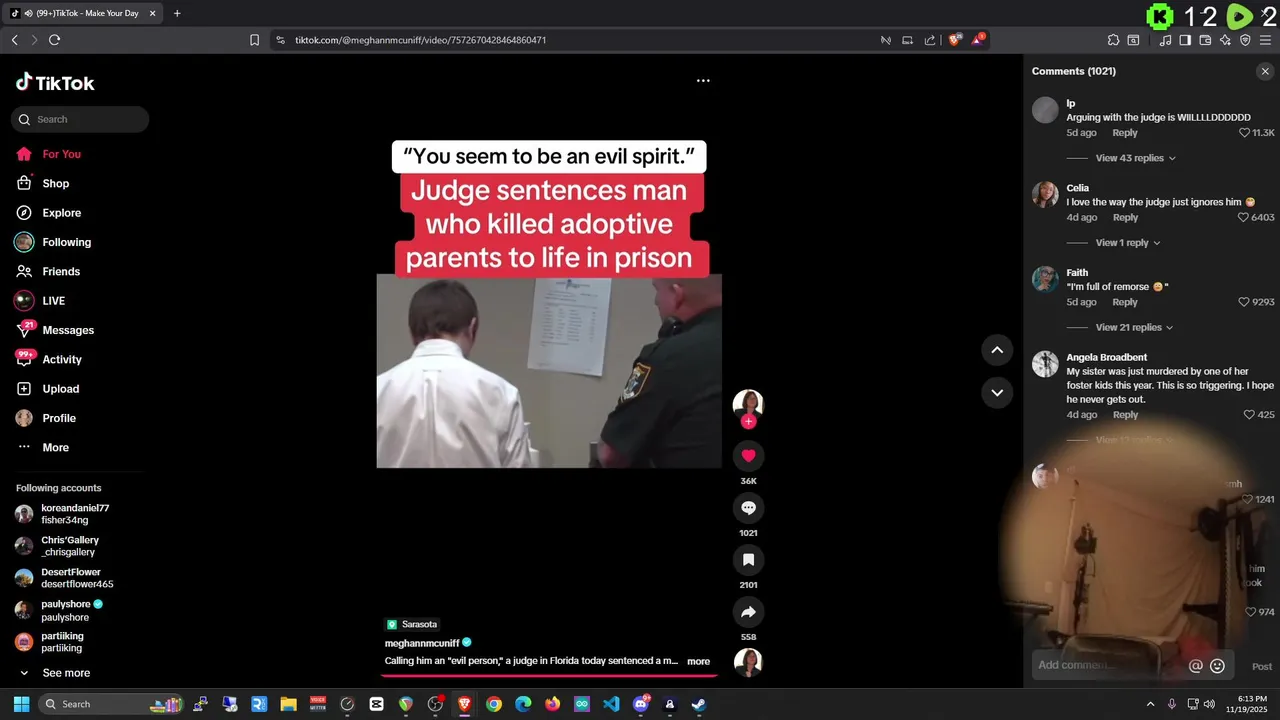This screenshot has width=1280, height=720.
Task: Go to previous video with up arrow
Action: click(x=997, y=350)
